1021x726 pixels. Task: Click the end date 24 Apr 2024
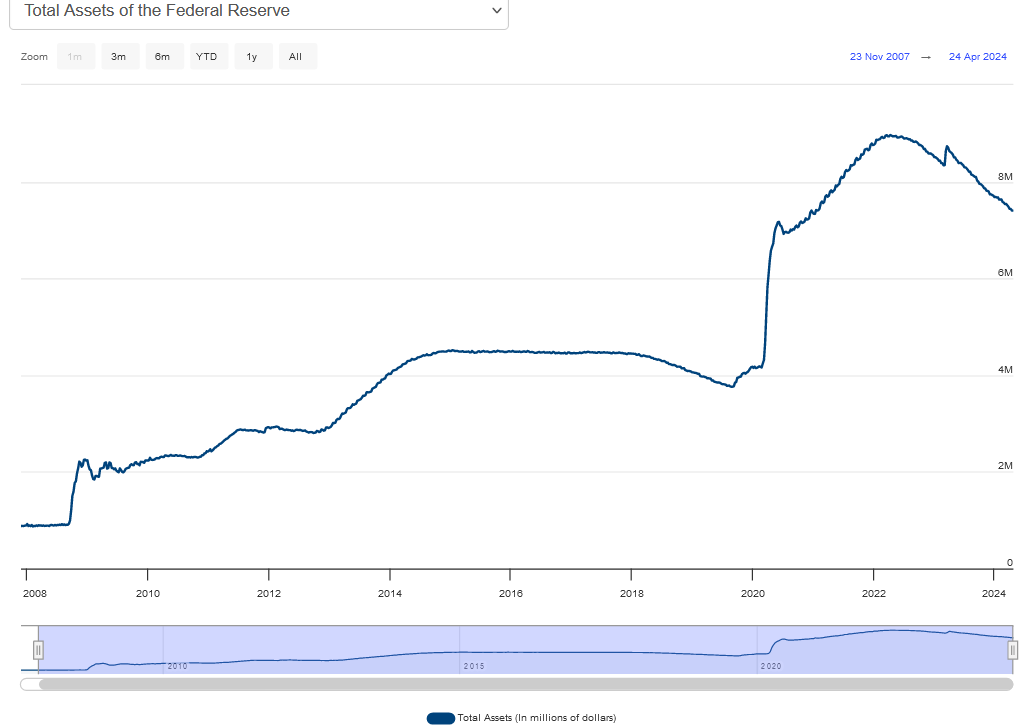[x=977, y=57]
